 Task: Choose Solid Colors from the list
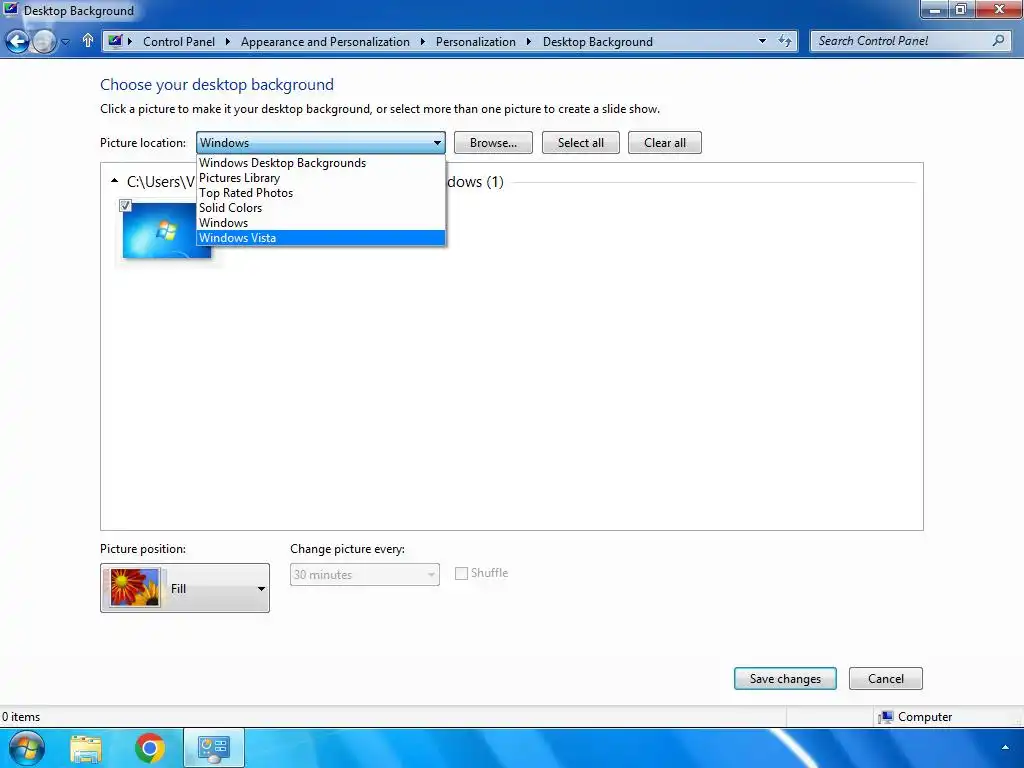tap(321, 208)
